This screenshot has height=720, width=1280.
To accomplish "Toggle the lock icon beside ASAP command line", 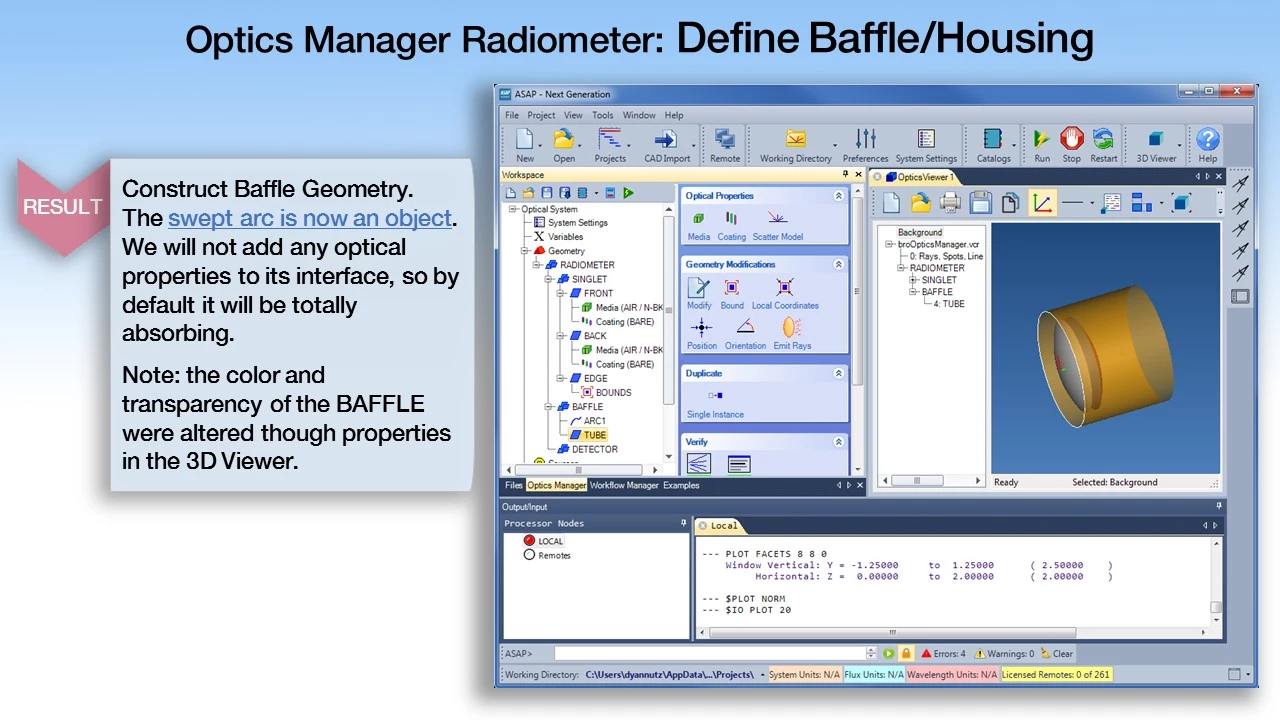I will click(x=906, y=654).
